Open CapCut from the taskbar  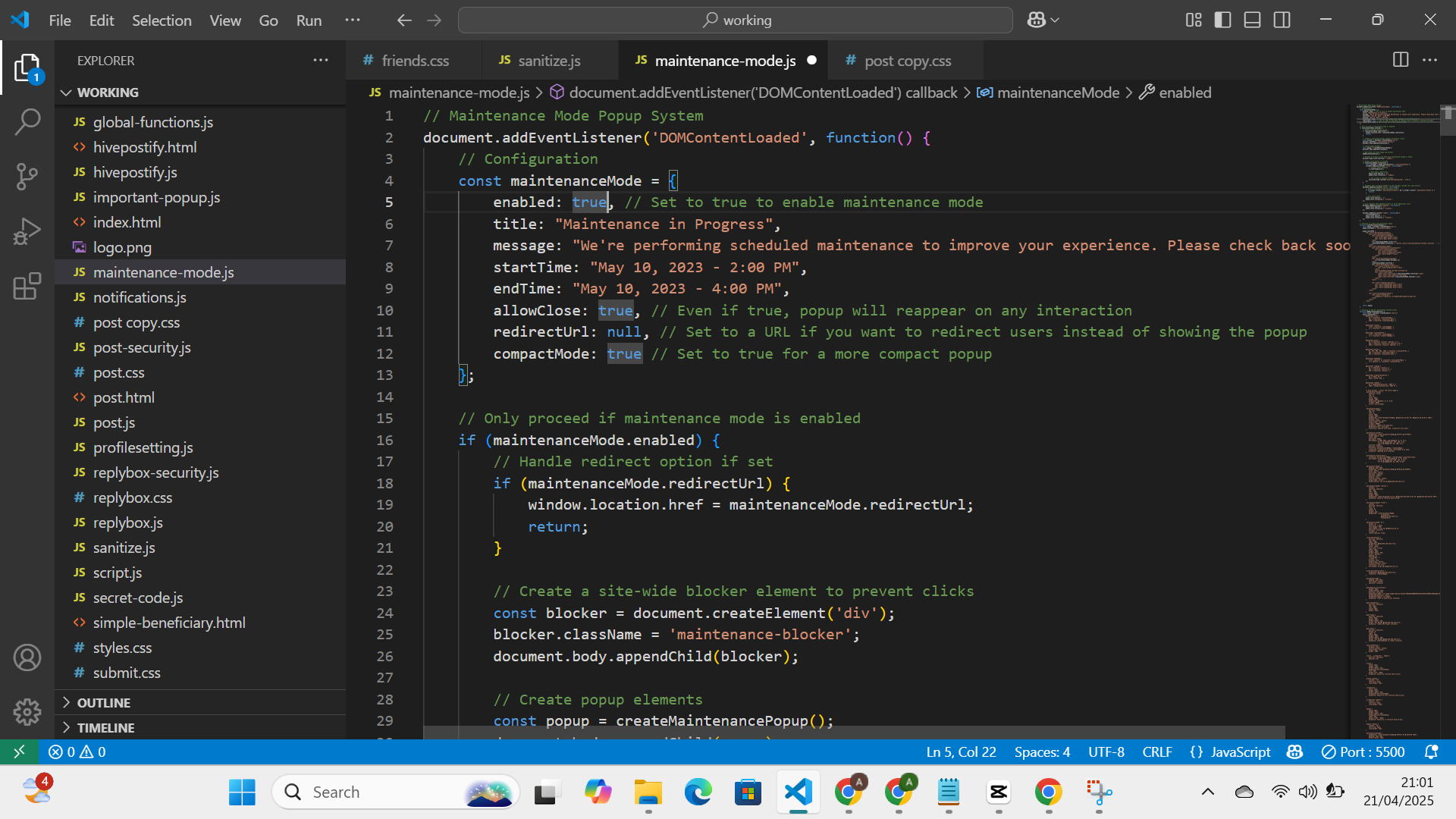[x=999, y=792]
